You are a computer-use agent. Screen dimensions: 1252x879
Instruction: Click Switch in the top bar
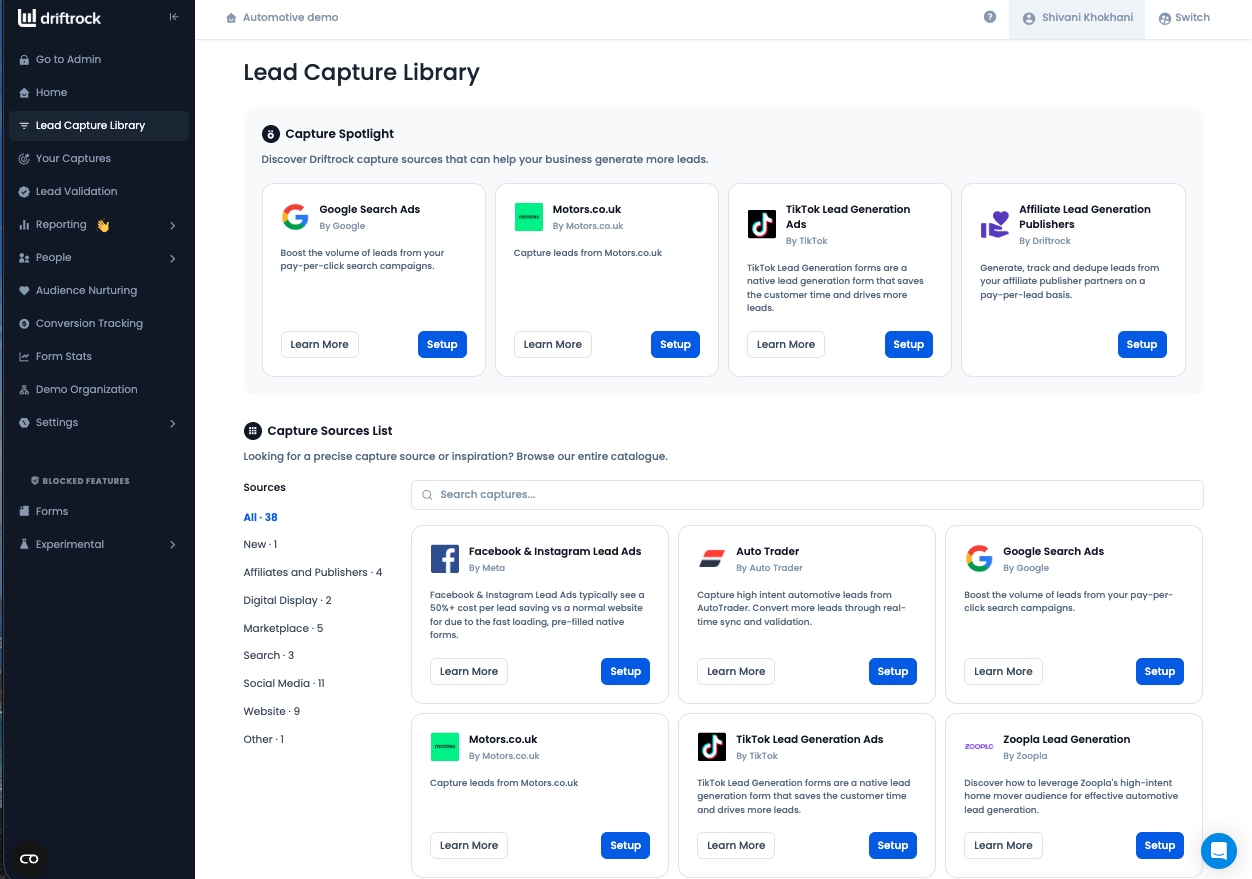pos(1185,18)
